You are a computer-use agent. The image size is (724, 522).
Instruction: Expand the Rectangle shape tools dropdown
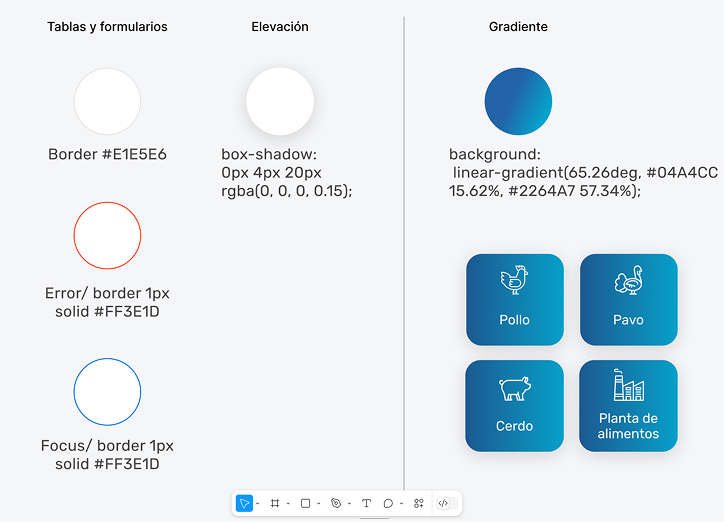(x=319, y=504)
